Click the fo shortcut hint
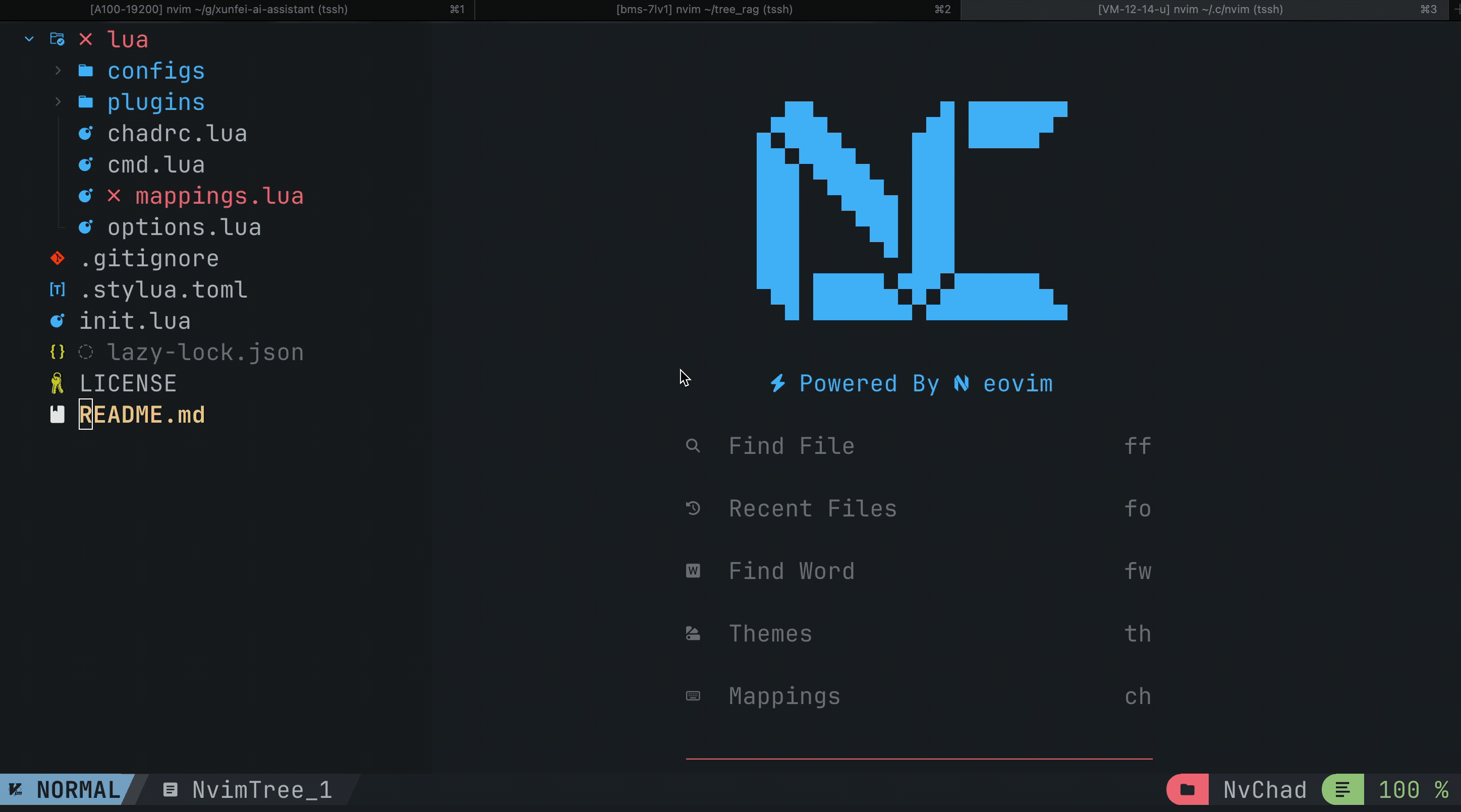The width and height of the screenshot is (1461, 812). click(x=1138, y=508)
